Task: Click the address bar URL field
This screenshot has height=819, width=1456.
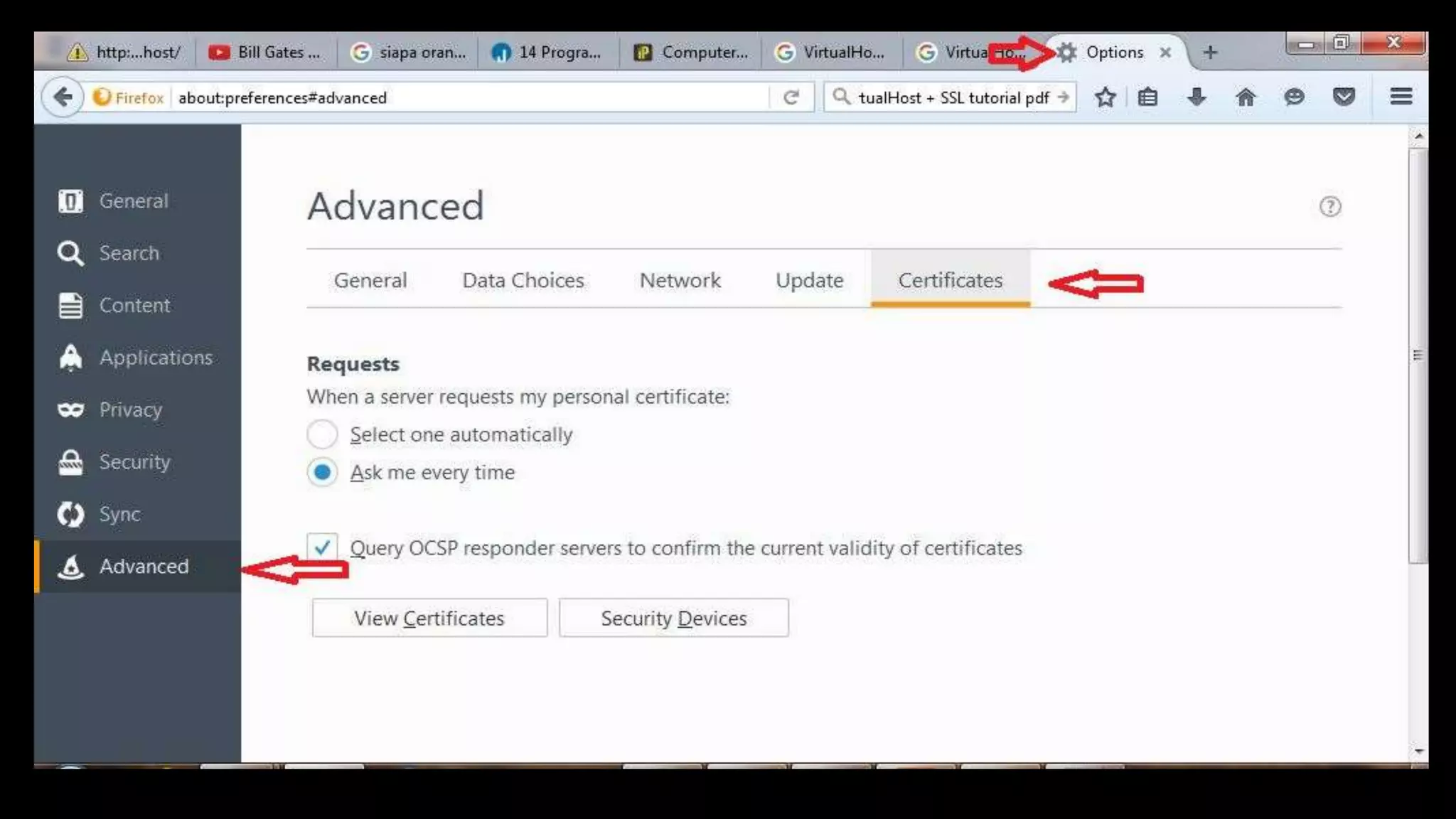Action: pyautogui.click(x=469, y=97)
